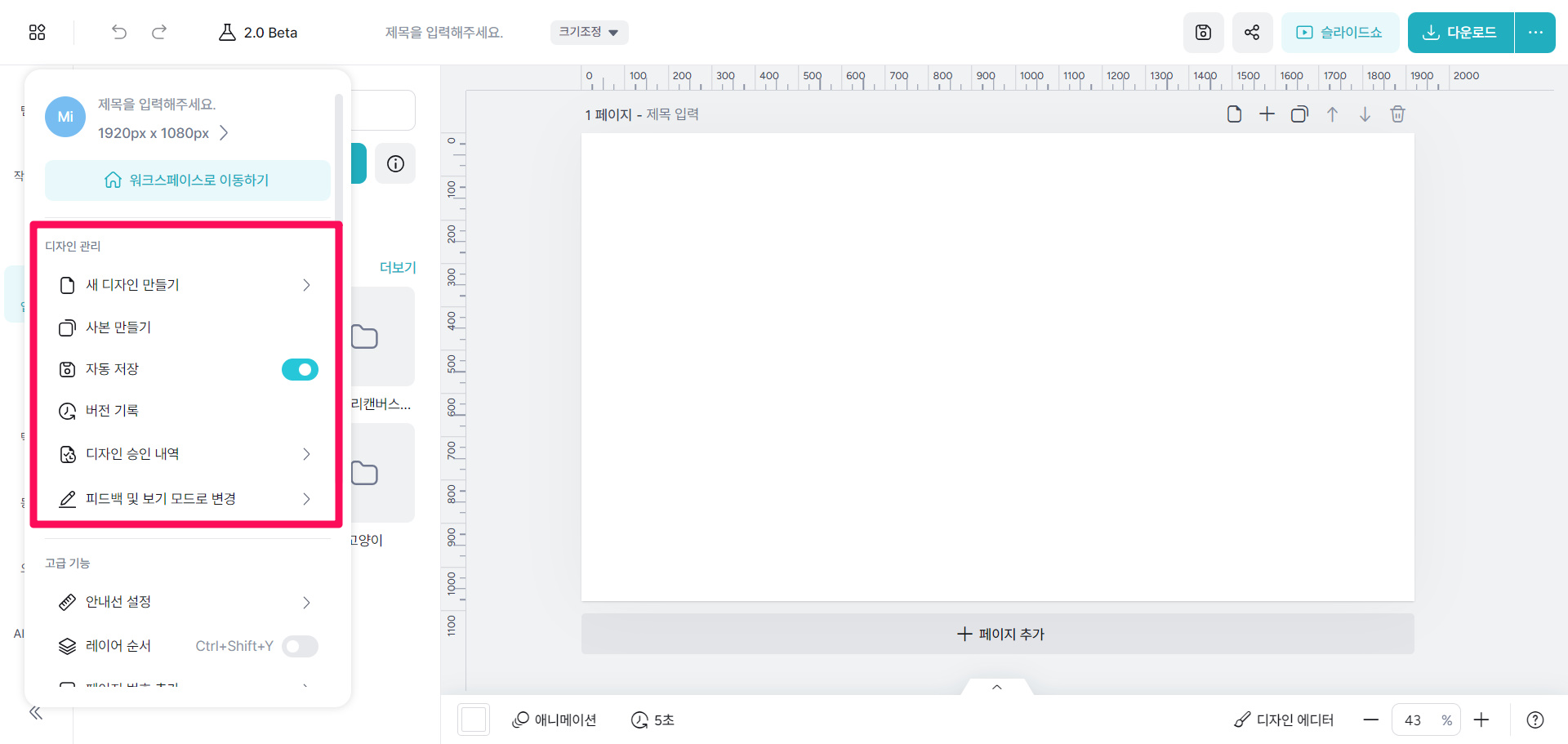
Task: Select the undo icon in the top toolbar
Action: 118,32
